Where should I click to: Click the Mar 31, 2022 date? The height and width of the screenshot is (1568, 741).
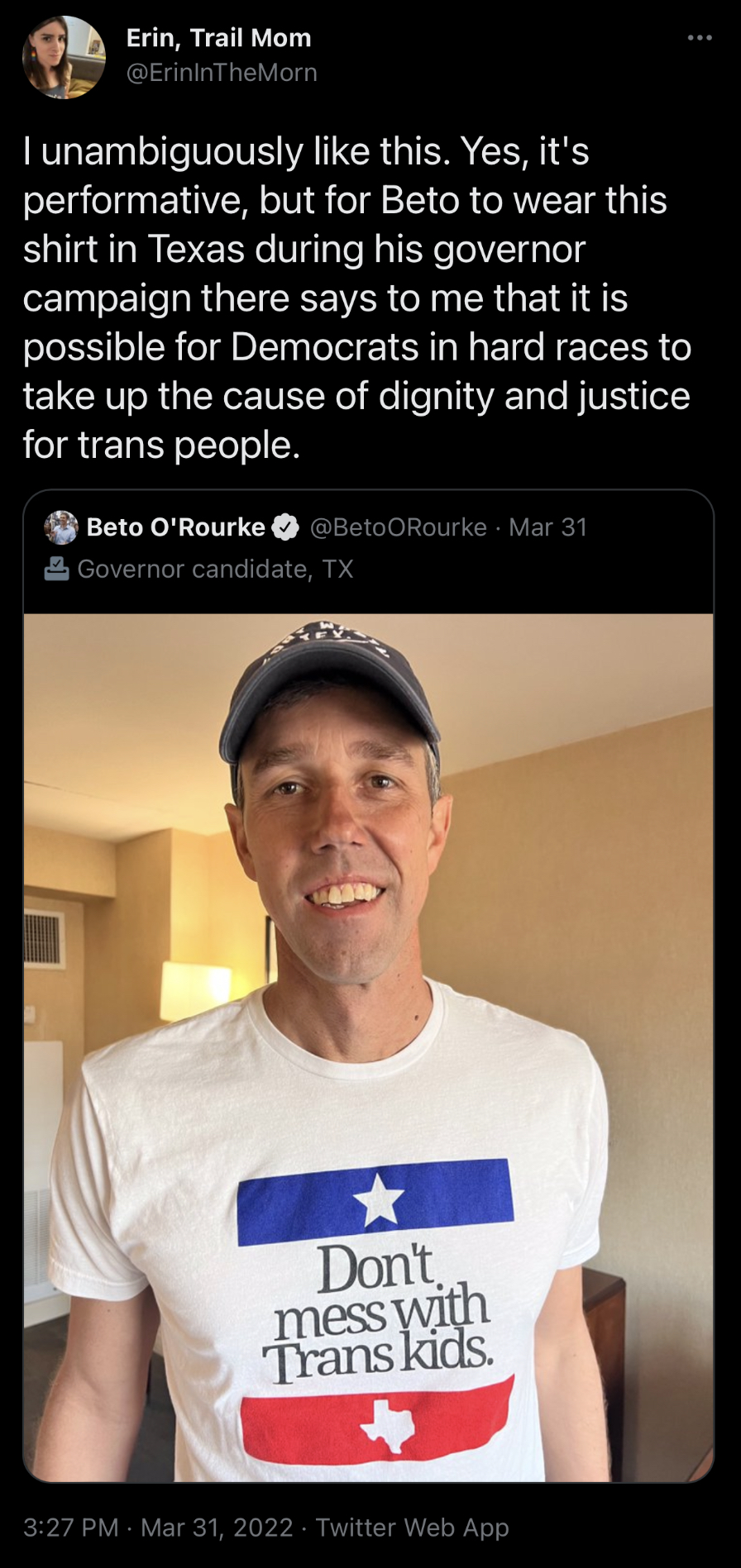pos(217,1527)
